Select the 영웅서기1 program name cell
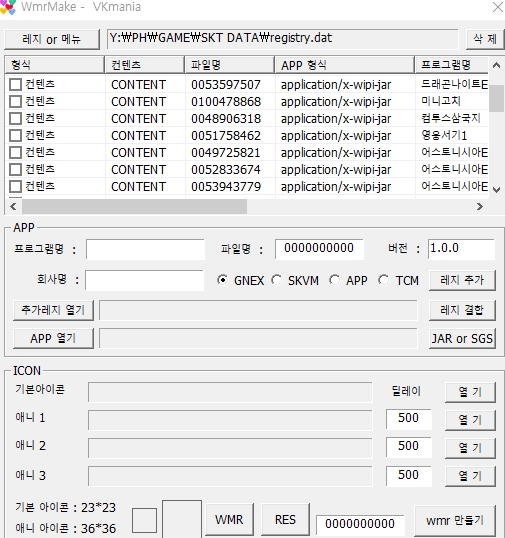505x538 pixels. [444, 135]
